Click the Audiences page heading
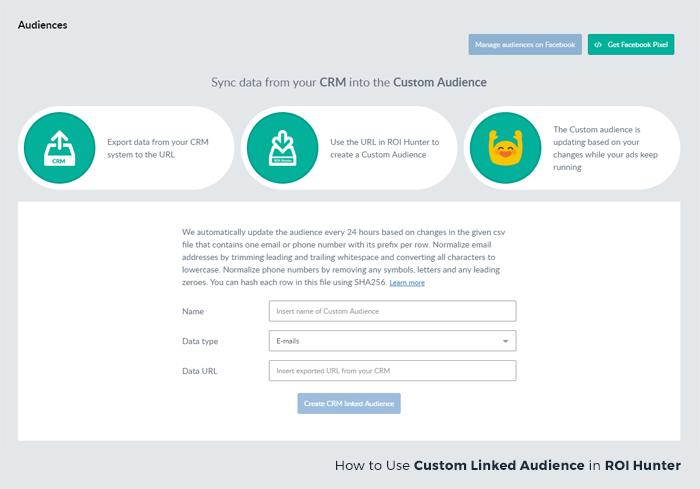Screen dimensions: 700x489 pyautogui.click(x=43, y=25)
